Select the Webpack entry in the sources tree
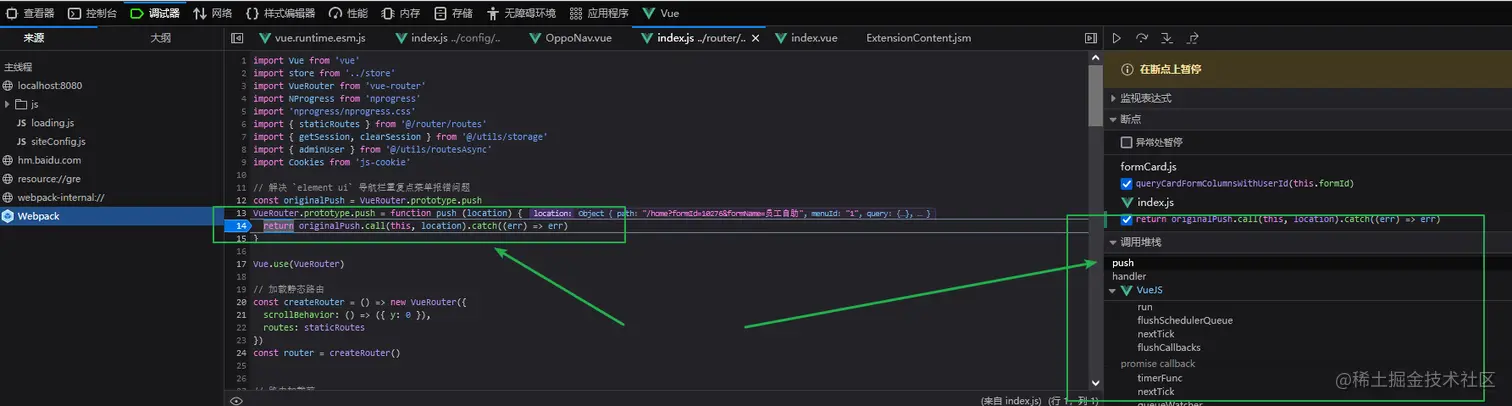Image resolution: width=1512 pixels, height=406 pixels. [112, 216]
